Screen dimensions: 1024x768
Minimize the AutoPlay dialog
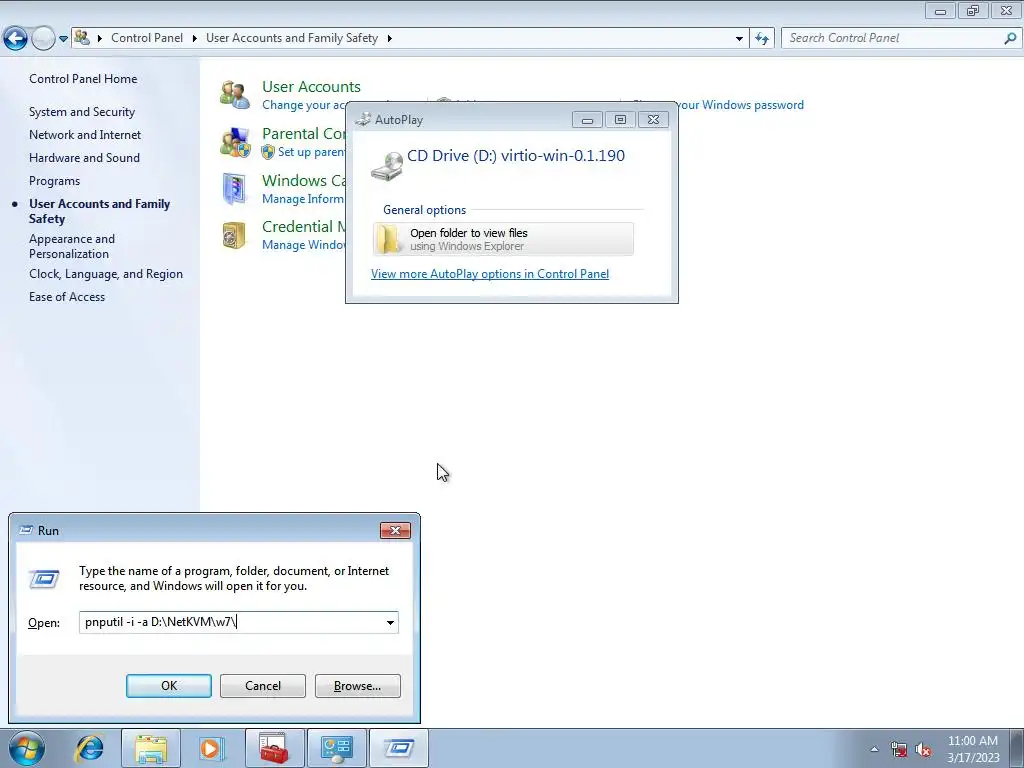pos(587,120)
